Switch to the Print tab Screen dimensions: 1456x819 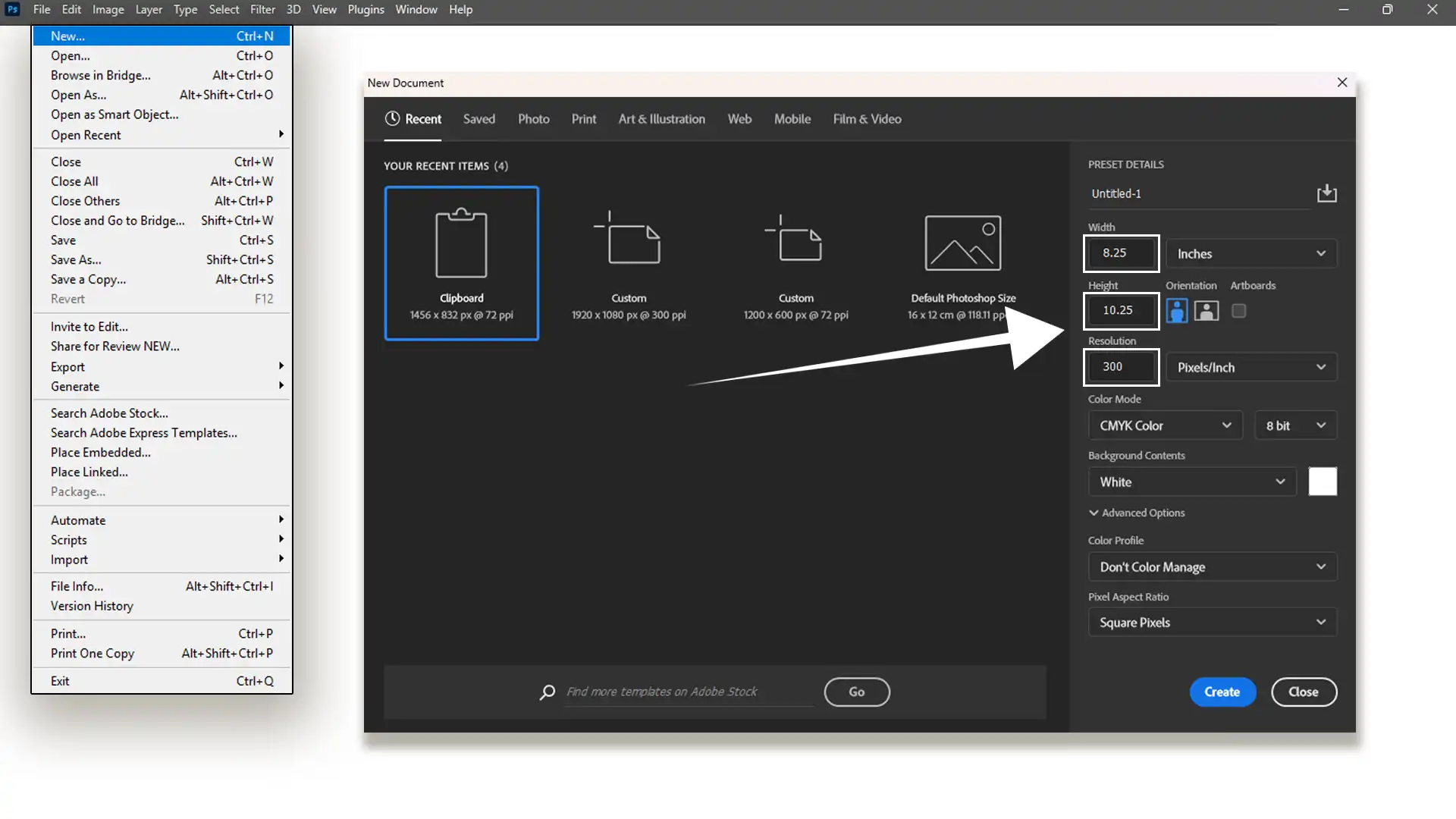click(x=583, y=119)
